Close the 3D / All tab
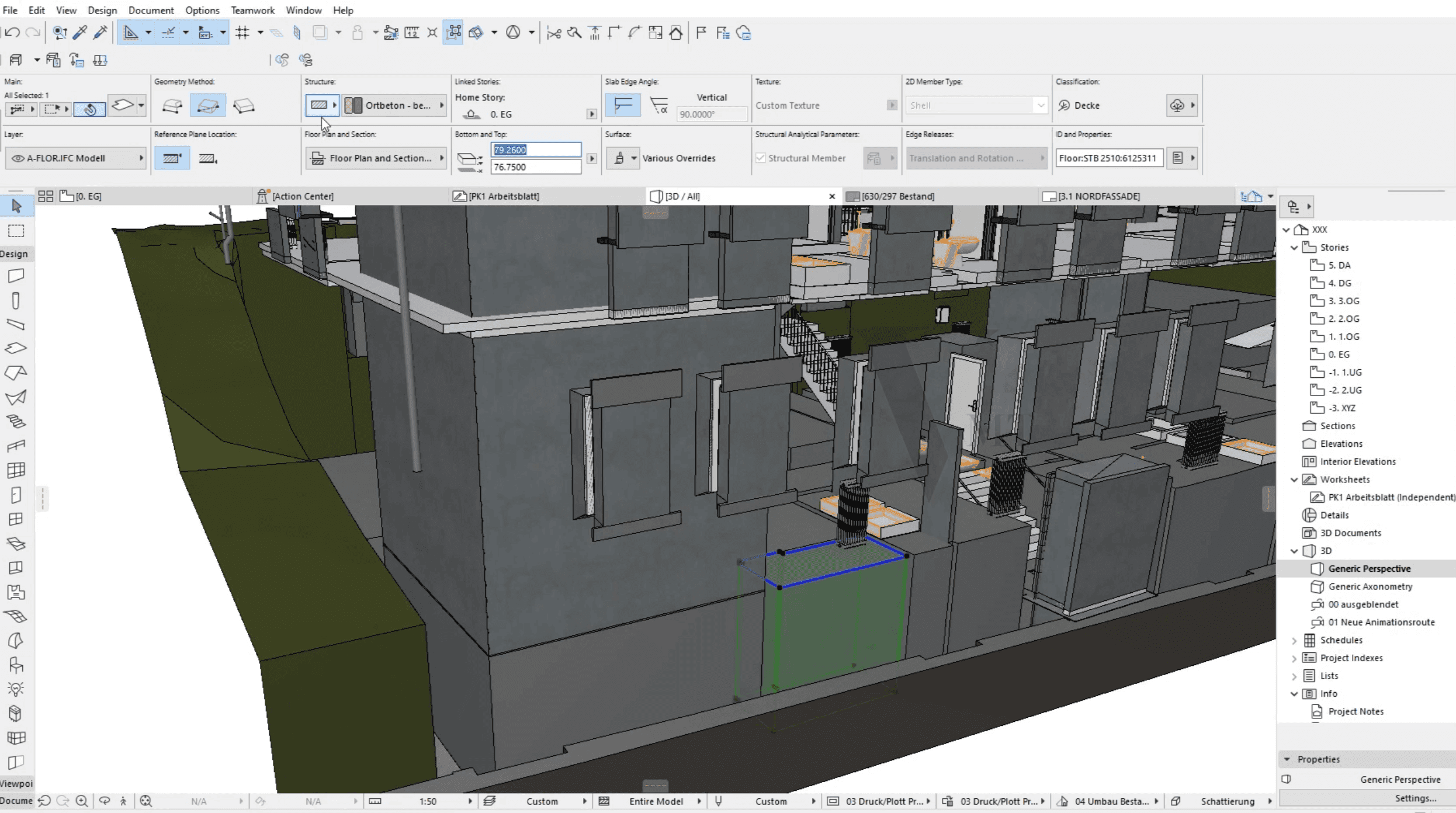Screen dimensions: 1456x813 pos(831,196)
